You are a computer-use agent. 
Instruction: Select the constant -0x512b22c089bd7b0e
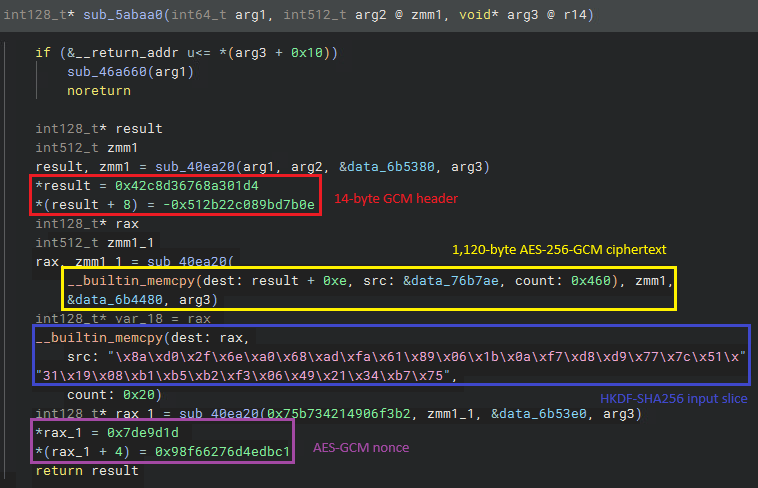pyautogui.click(x=239, y=205)
